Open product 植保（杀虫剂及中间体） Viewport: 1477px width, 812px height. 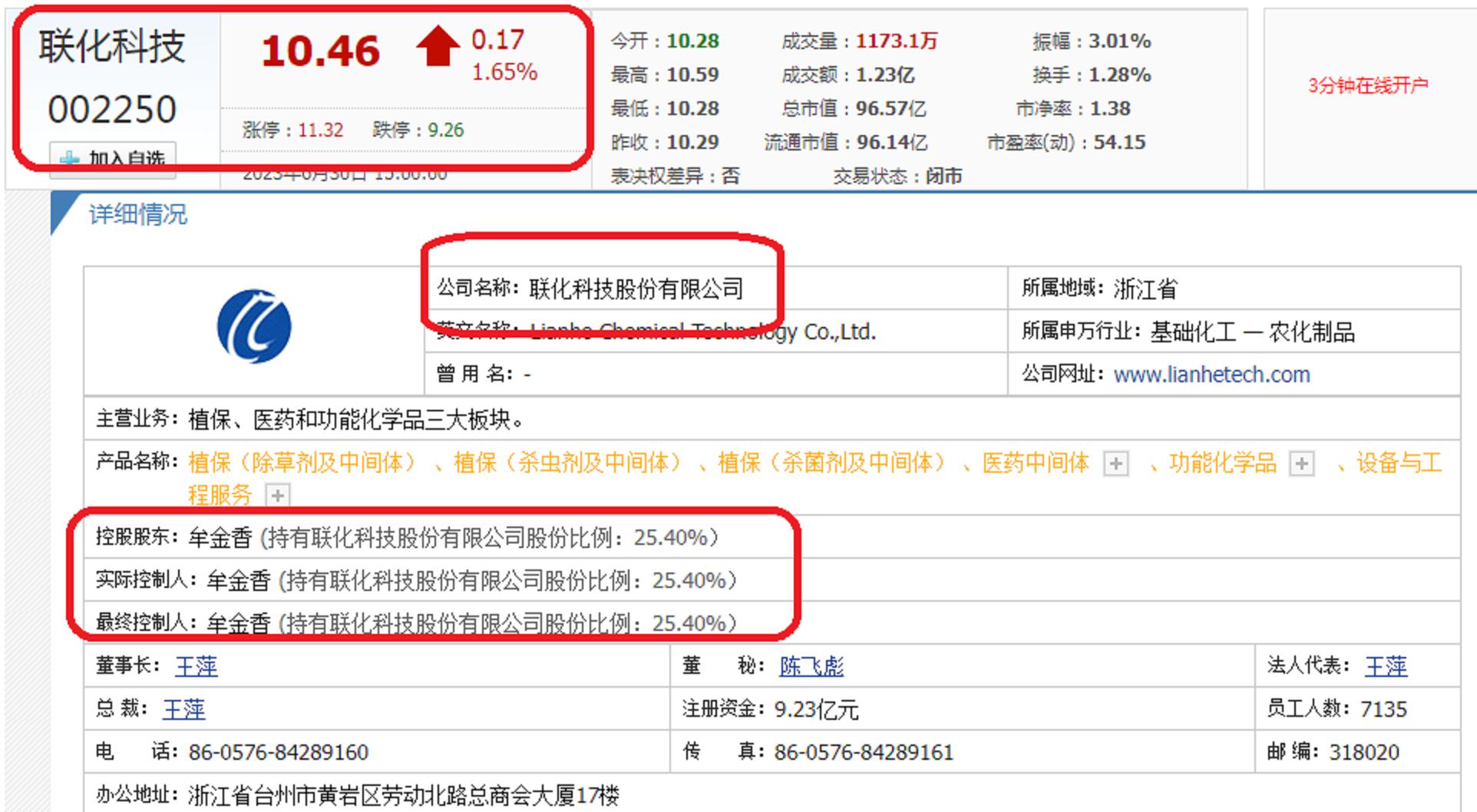(x=567, y=463)
